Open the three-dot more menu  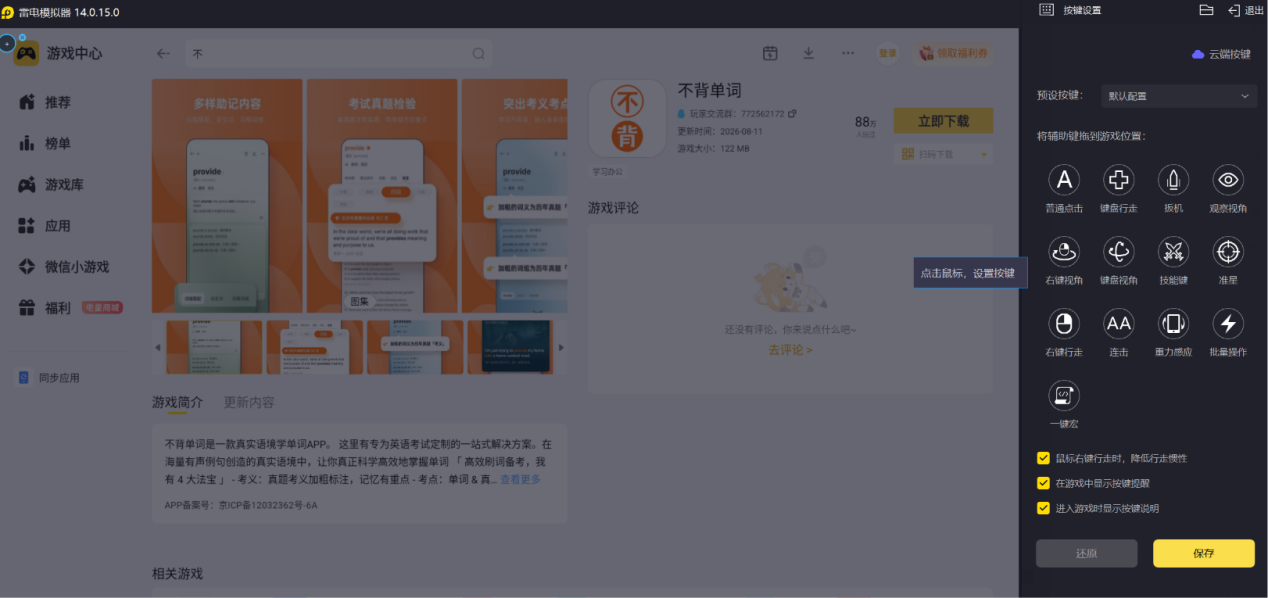pos(848,53)
